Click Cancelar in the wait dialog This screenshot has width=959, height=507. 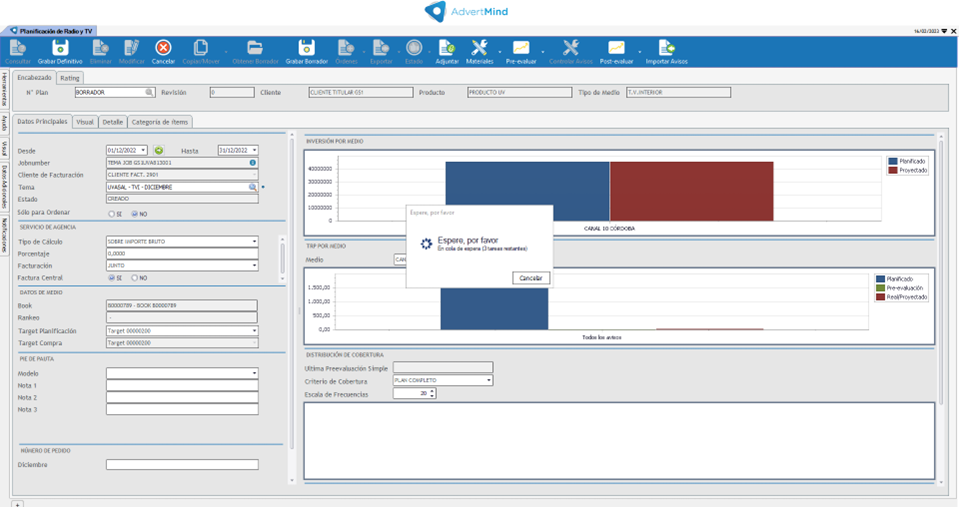coord(530,278)
